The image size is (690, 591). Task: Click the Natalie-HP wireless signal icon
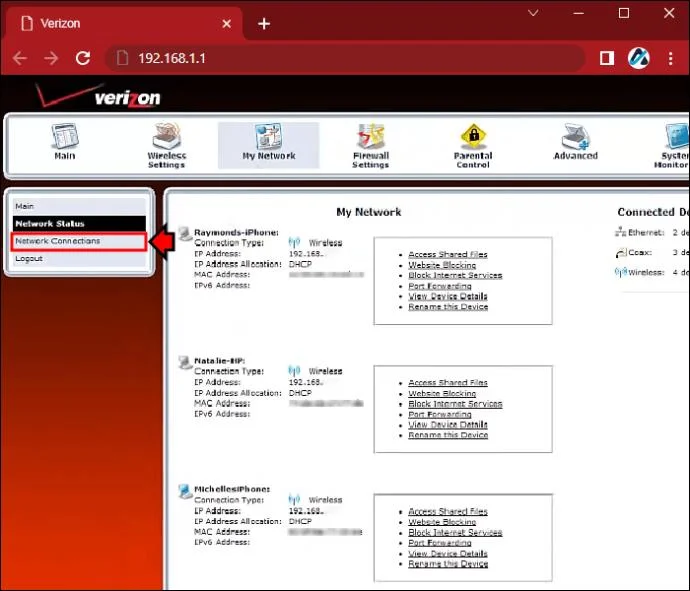pyautogui.click(x=294, y=371)
